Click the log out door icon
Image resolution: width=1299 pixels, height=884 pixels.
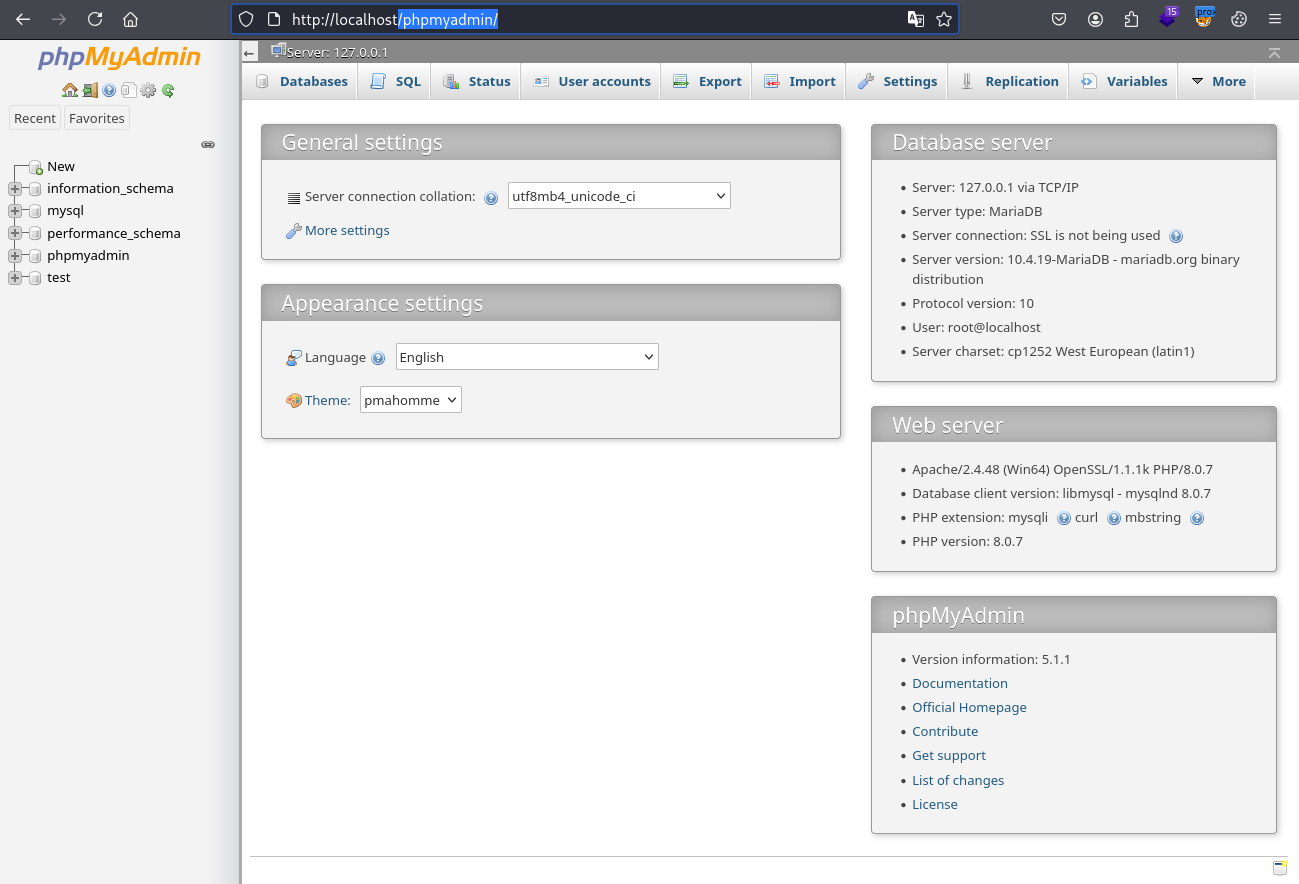[90, 90]
